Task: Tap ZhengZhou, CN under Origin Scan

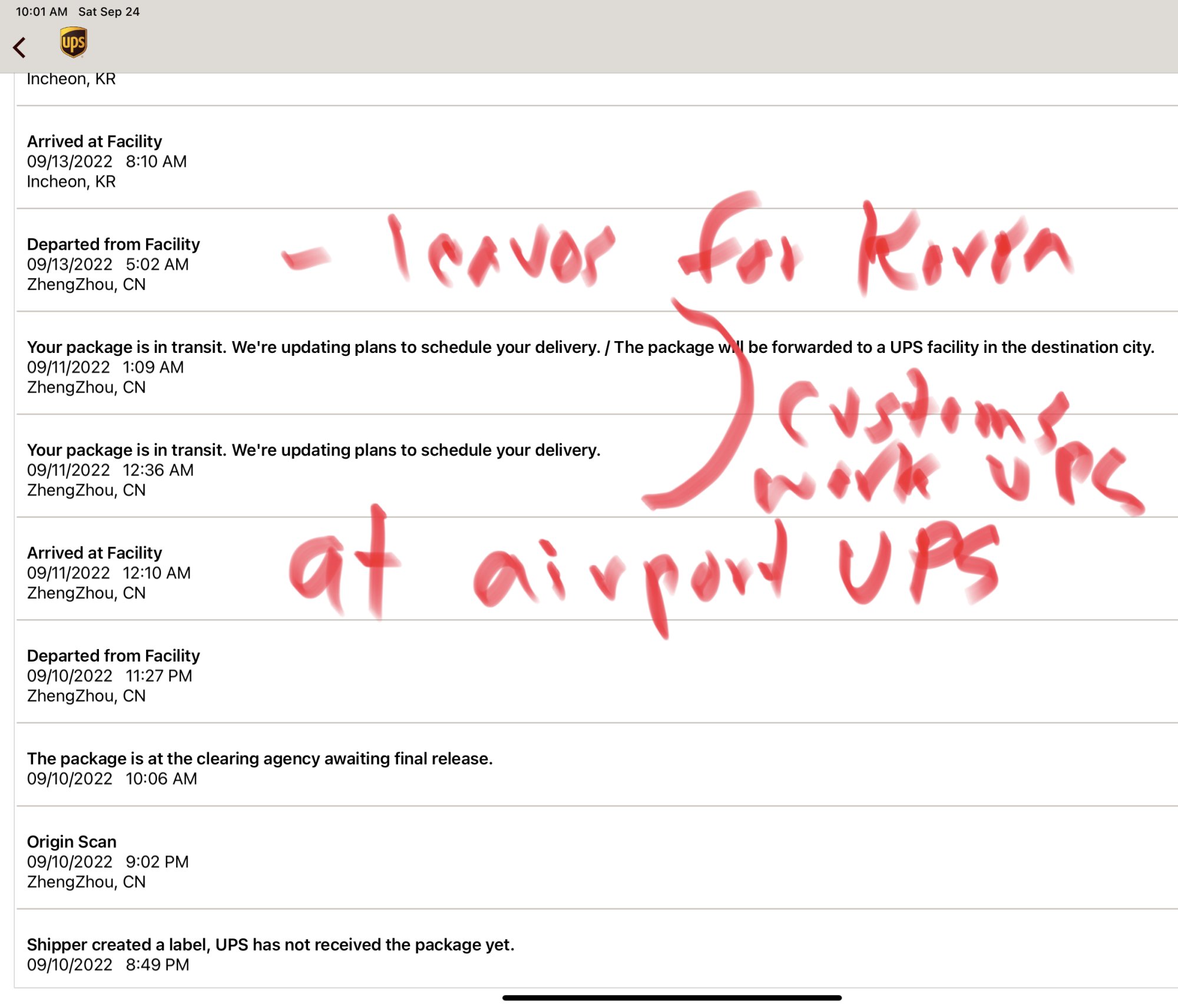Action: pos(86,882)
